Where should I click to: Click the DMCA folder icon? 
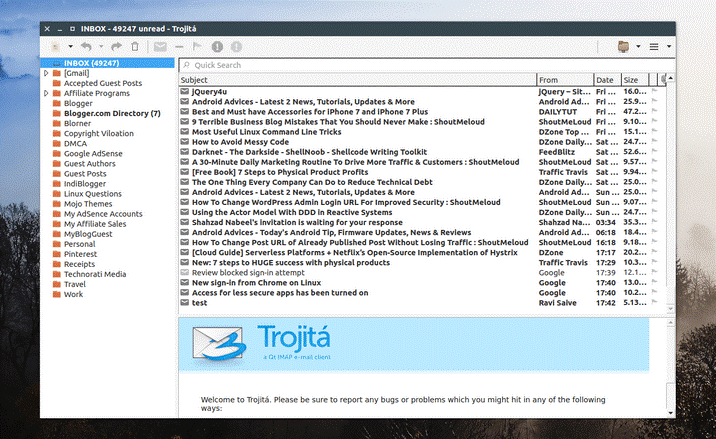(57, 143)
